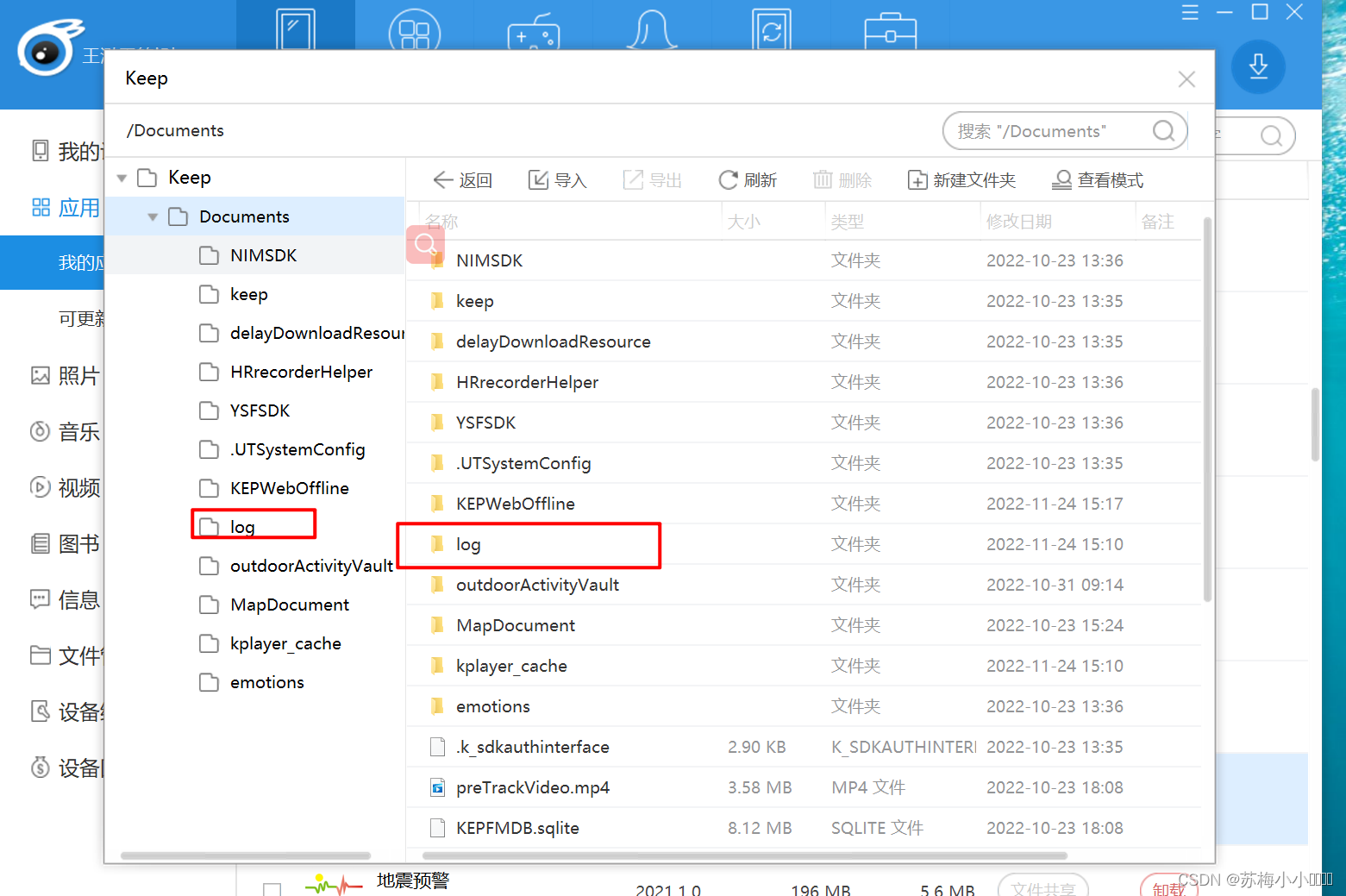Collapse the Documents tree node
The width and height of the screenshot is (1346, 896).
click(x=153, y=217)
